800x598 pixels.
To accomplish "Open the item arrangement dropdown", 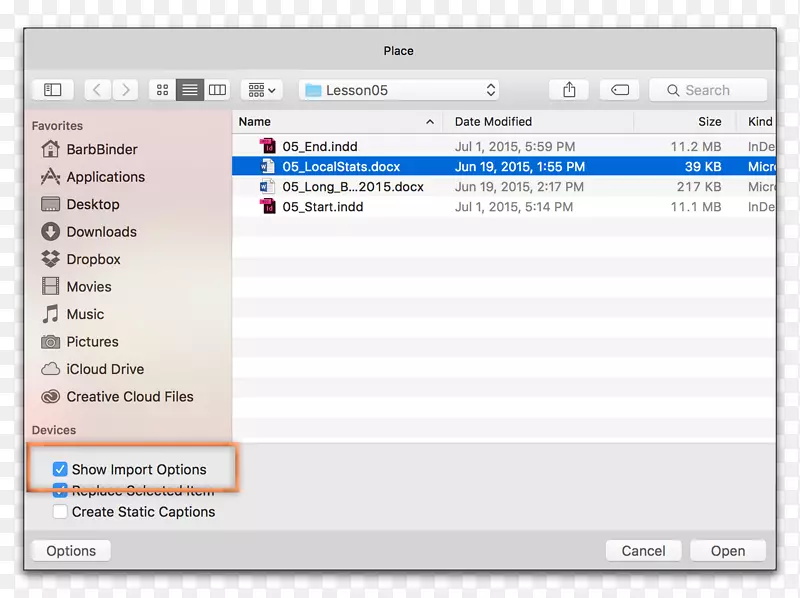I will tap(262, 90).
